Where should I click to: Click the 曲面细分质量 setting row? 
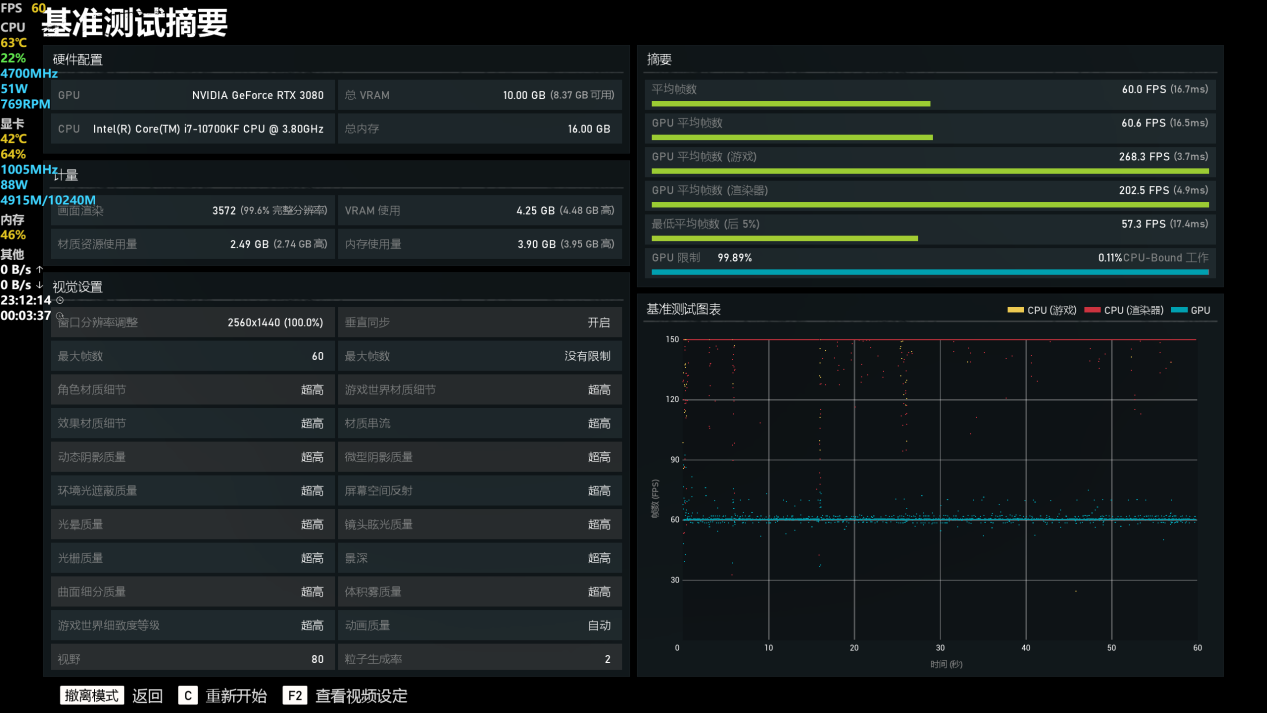tap(193, 592)
